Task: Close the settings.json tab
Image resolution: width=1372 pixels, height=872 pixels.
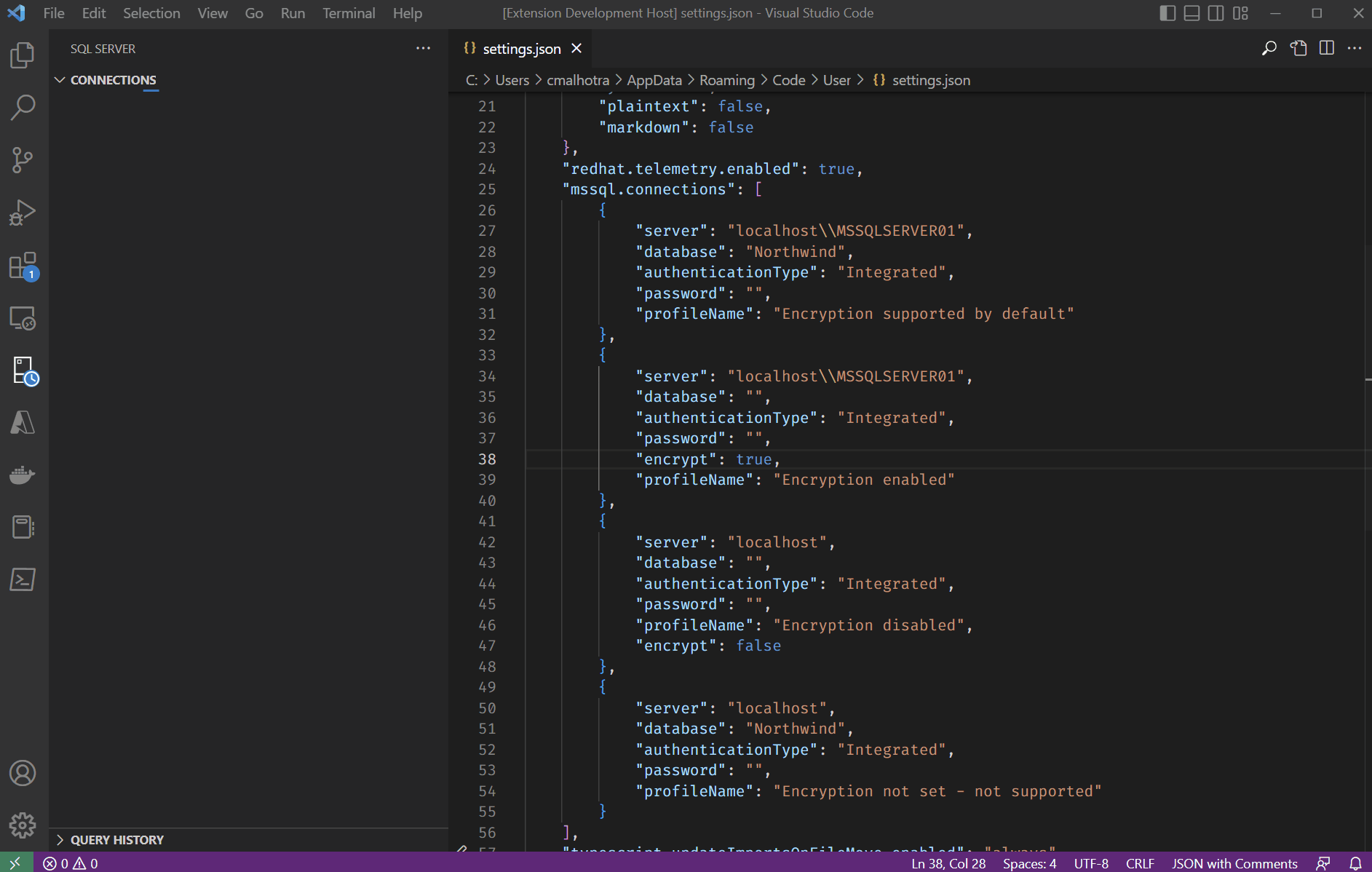Action: (x=576, y=48)
